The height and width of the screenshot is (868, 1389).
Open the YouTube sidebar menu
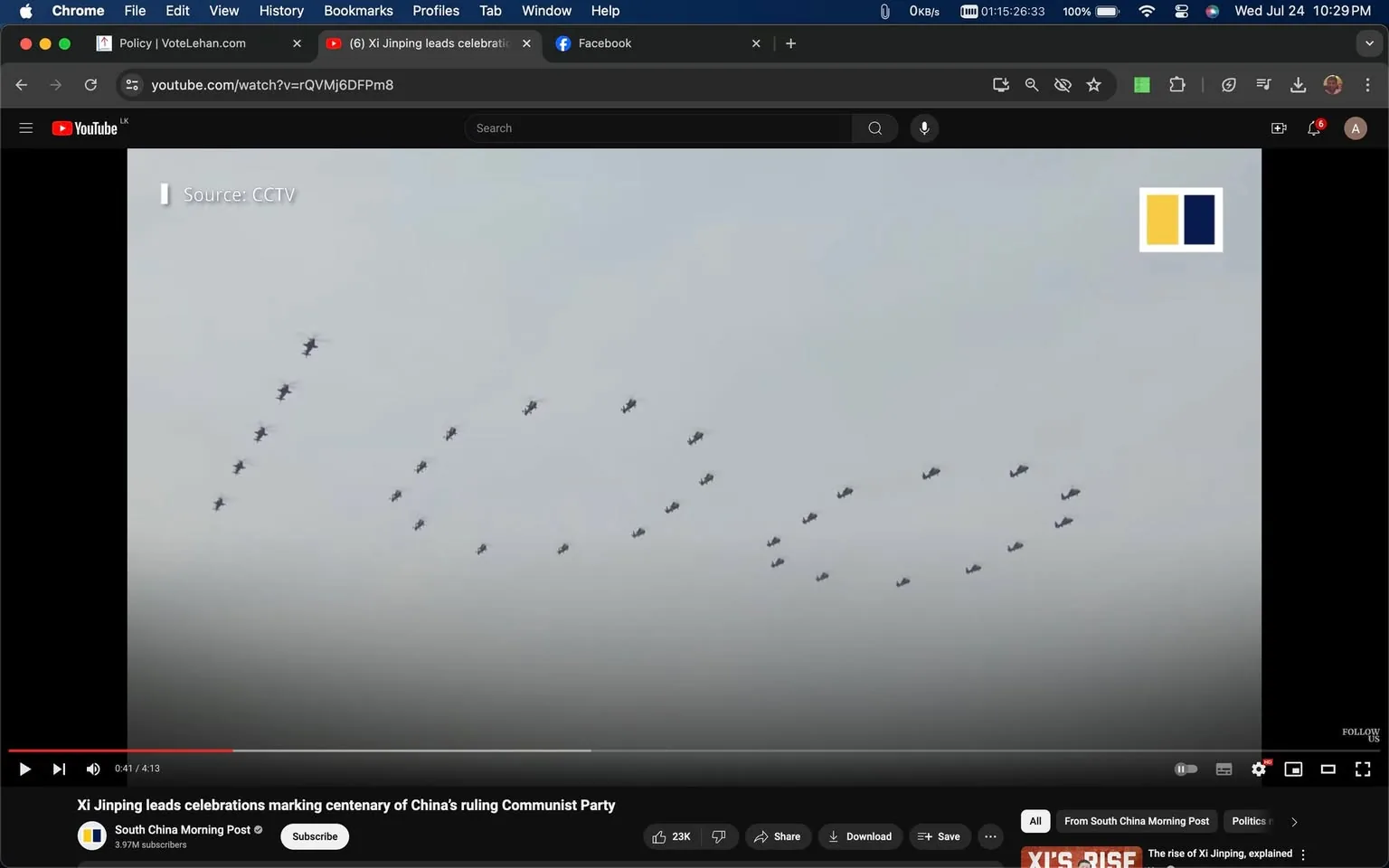[x=26, y=127]
